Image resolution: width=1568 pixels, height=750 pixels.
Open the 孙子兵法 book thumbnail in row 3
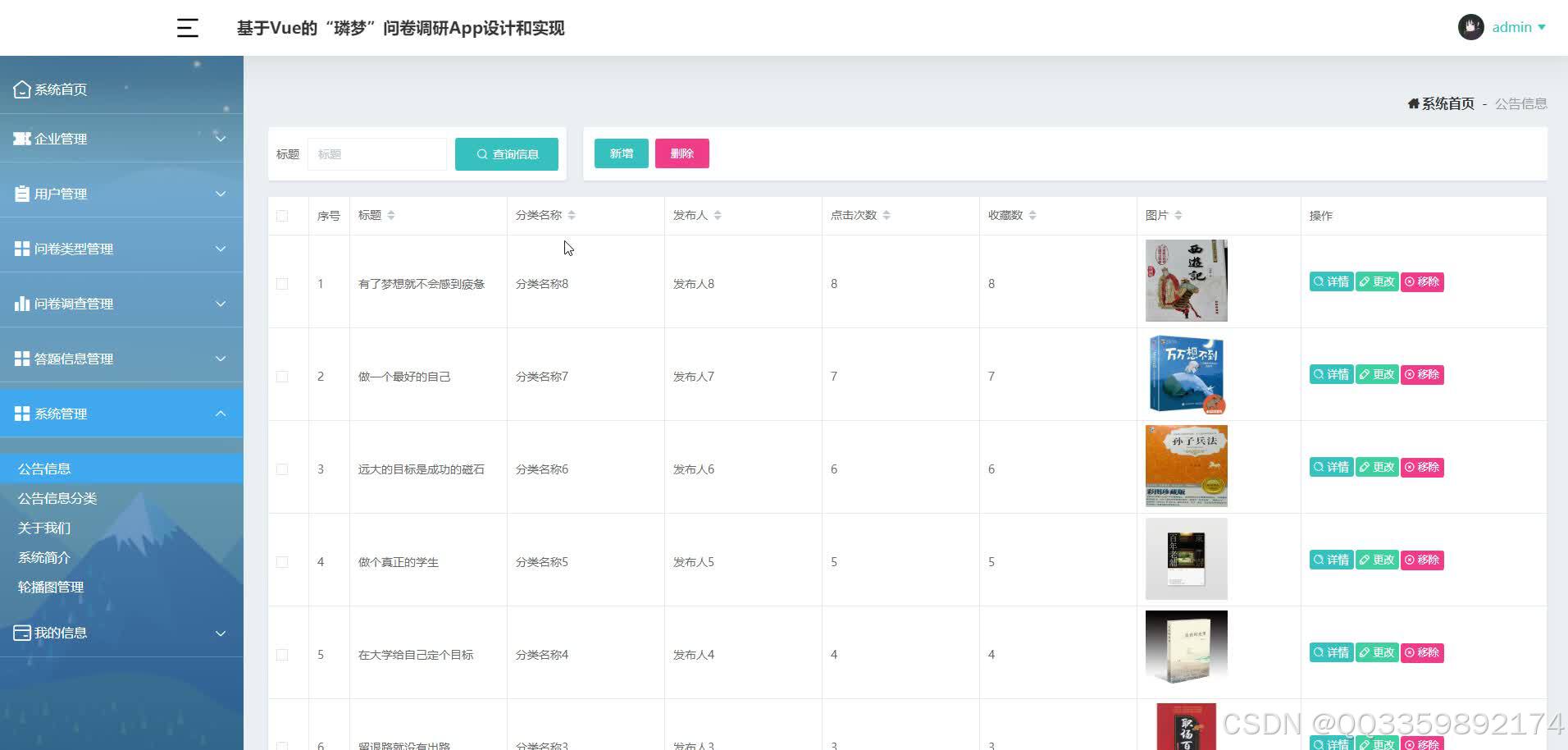1186,466
